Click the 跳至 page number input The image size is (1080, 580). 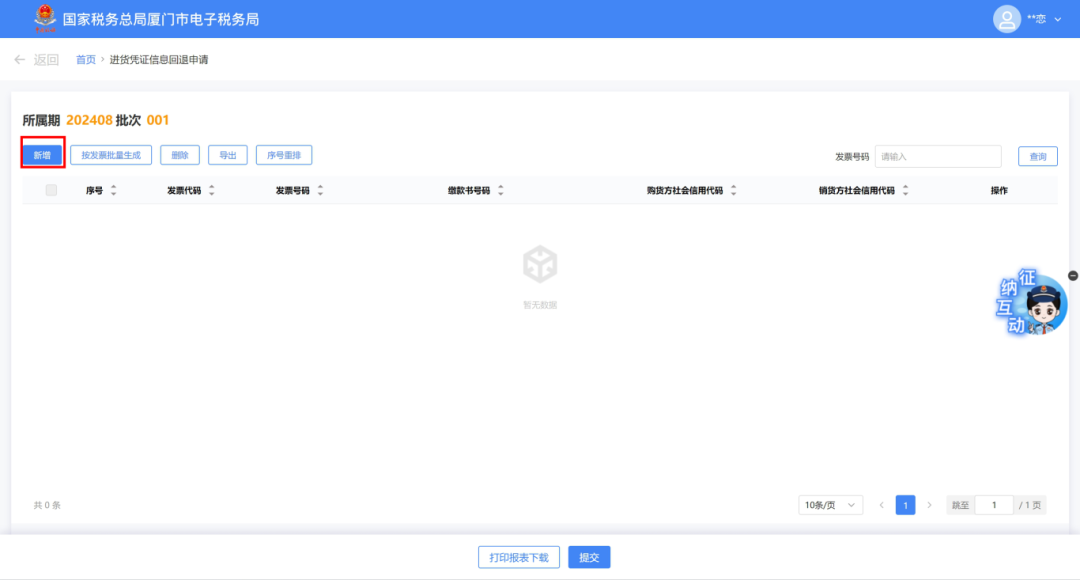coord(994,505)
